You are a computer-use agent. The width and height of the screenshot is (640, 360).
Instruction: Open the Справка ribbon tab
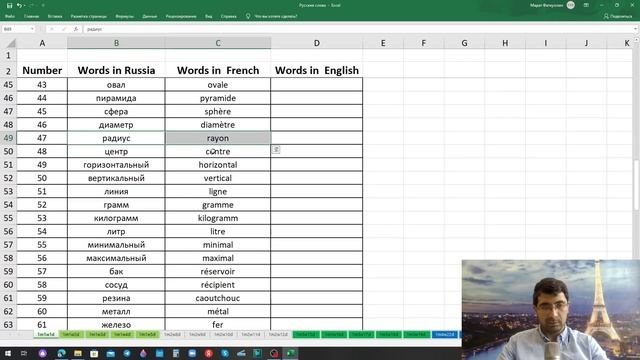[x=229, y=16]
